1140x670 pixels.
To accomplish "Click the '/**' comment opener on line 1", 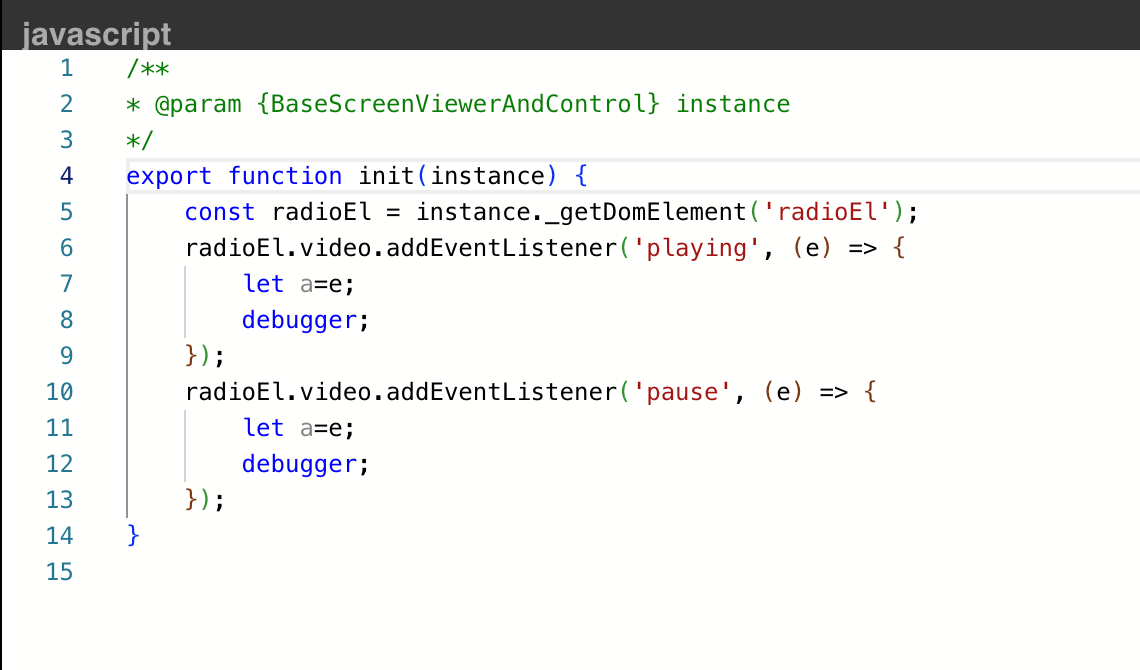I will 148,68.
